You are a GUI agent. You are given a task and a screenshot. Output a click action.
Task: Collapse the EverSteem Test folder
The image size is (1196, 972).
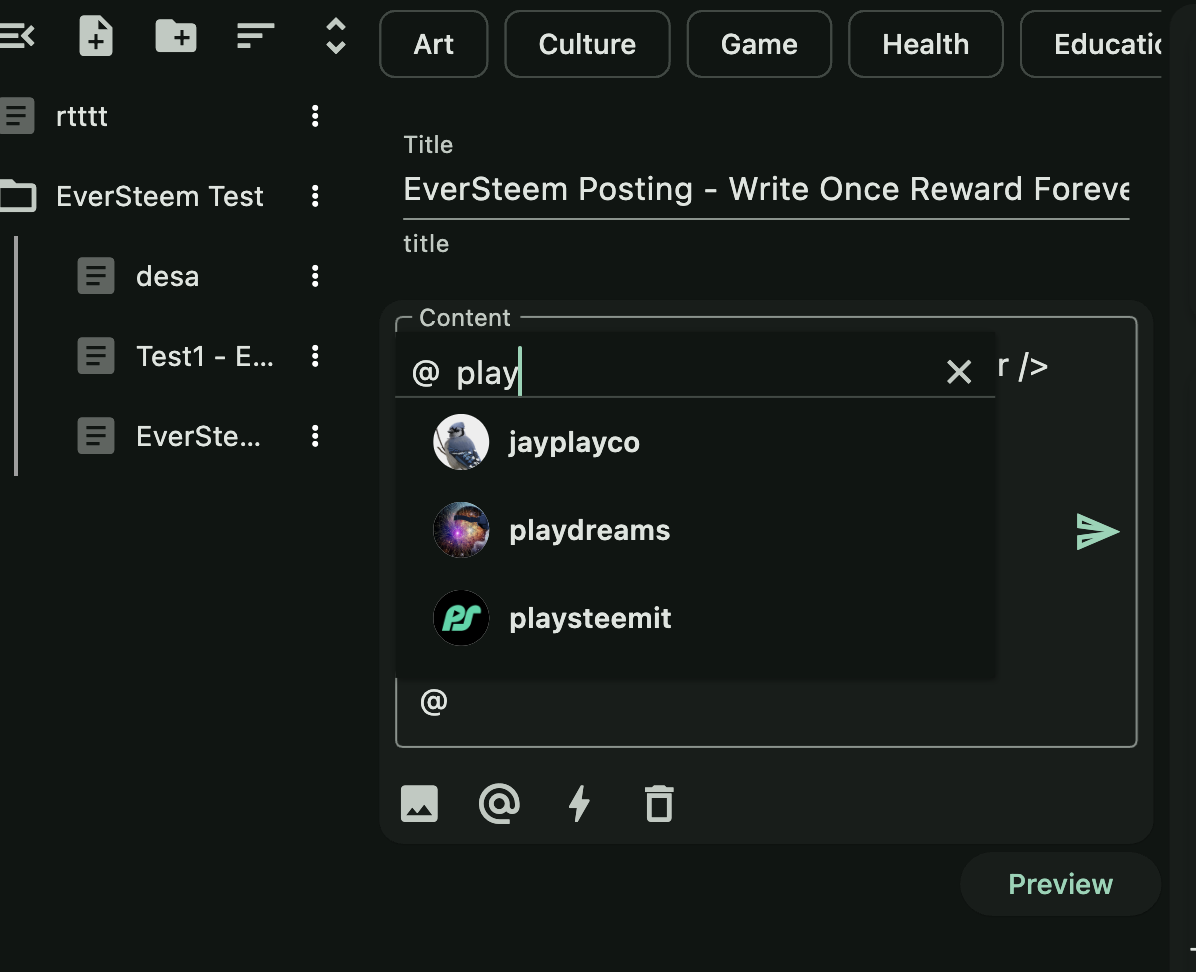click(x=159, y=197)
